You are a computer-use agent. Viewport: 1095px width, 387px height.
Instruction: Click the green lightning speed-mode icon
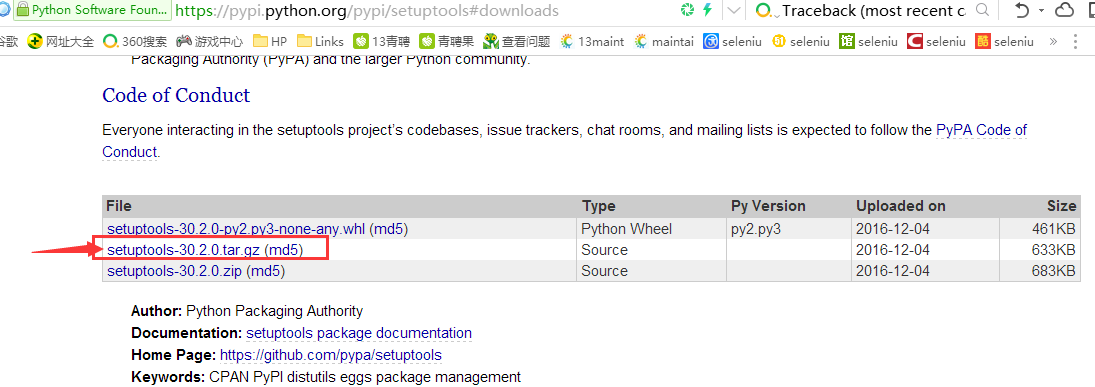[x=708, y=10]
